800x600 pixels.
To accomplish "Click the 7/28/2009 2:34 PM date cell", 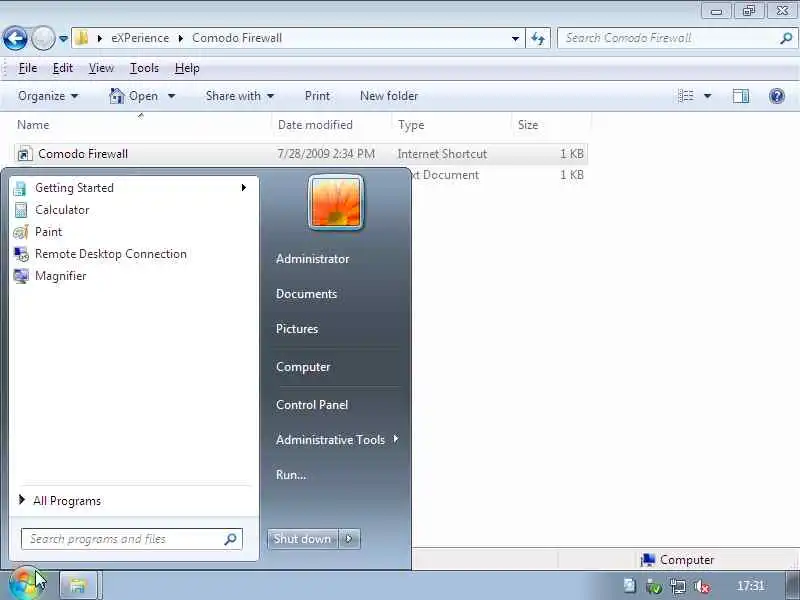I will click(x=326, y=154).
